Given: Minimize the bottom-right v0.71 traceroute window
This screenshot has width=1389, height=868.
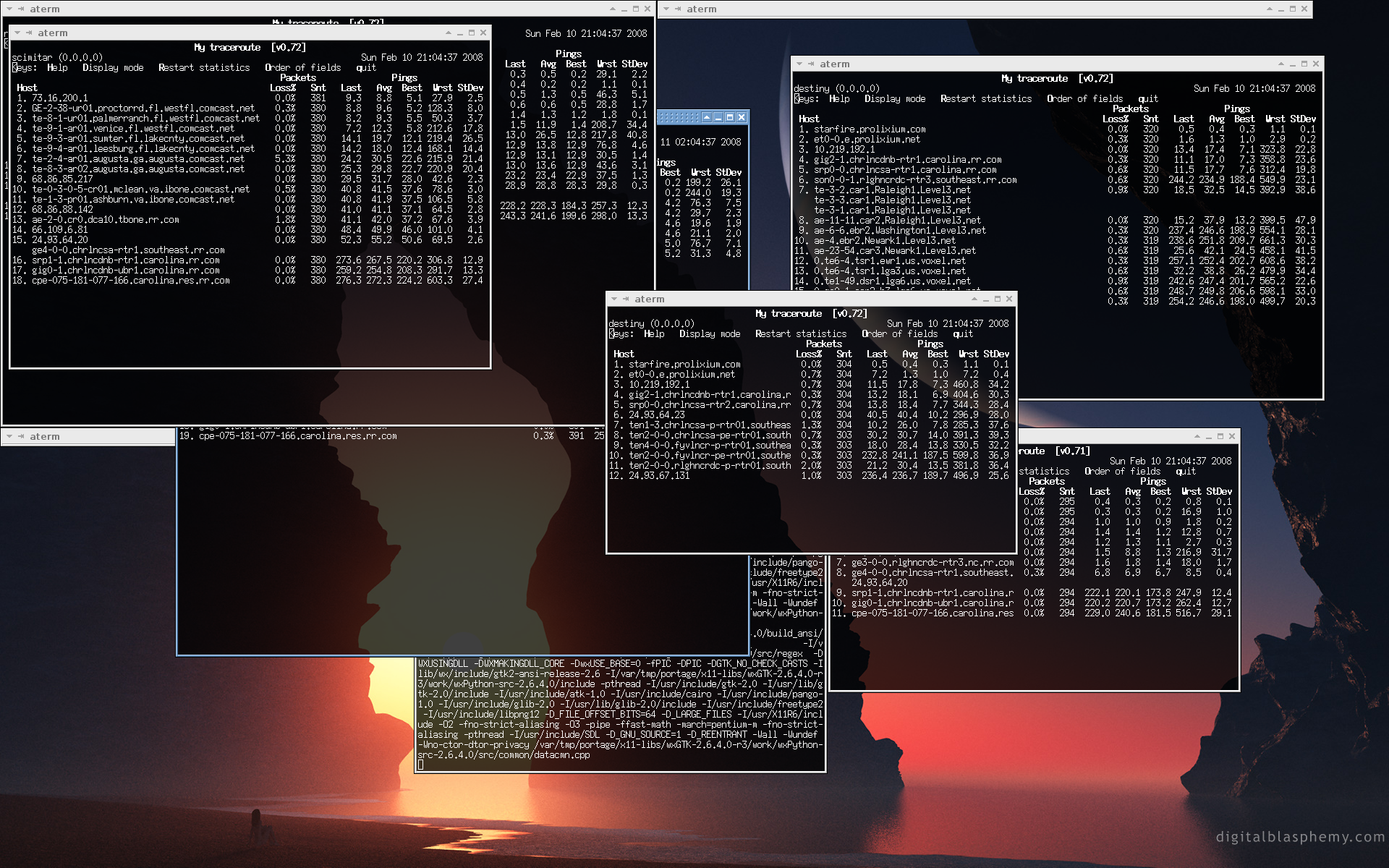Looking at the screenshot, I should coord(1209,437).
